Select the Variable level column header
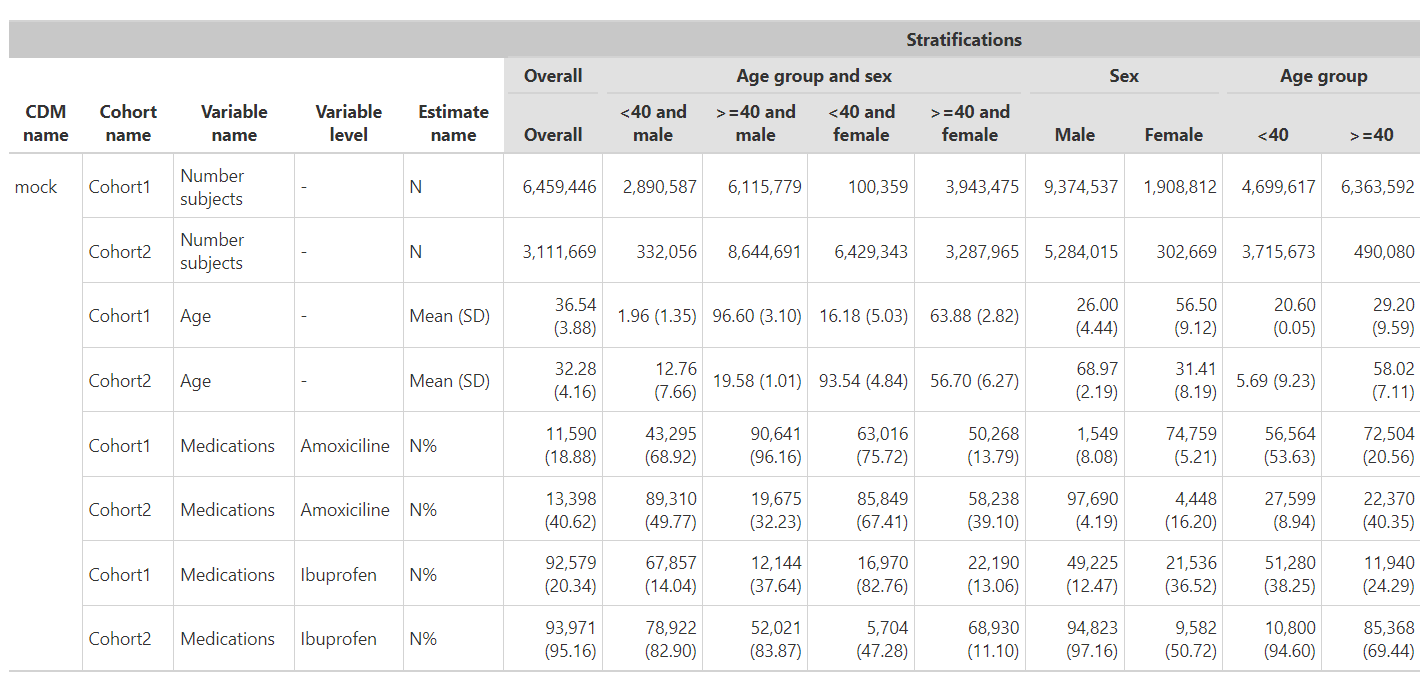1427x693 pixels. [348, 123]
